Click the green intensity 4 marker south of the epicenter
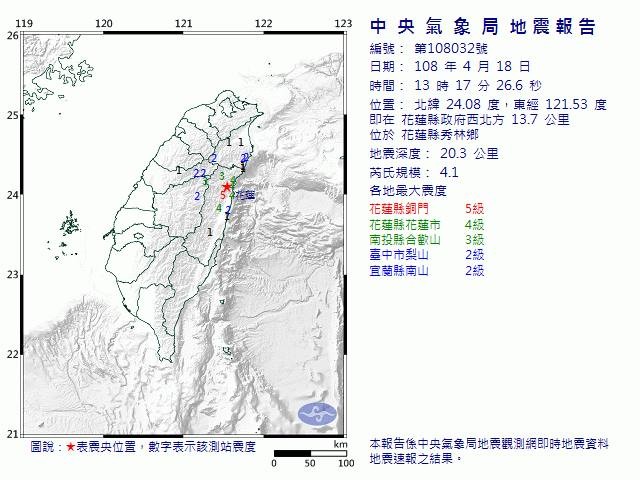The width and height of the screenshot is (640, 480). [219, 208]
